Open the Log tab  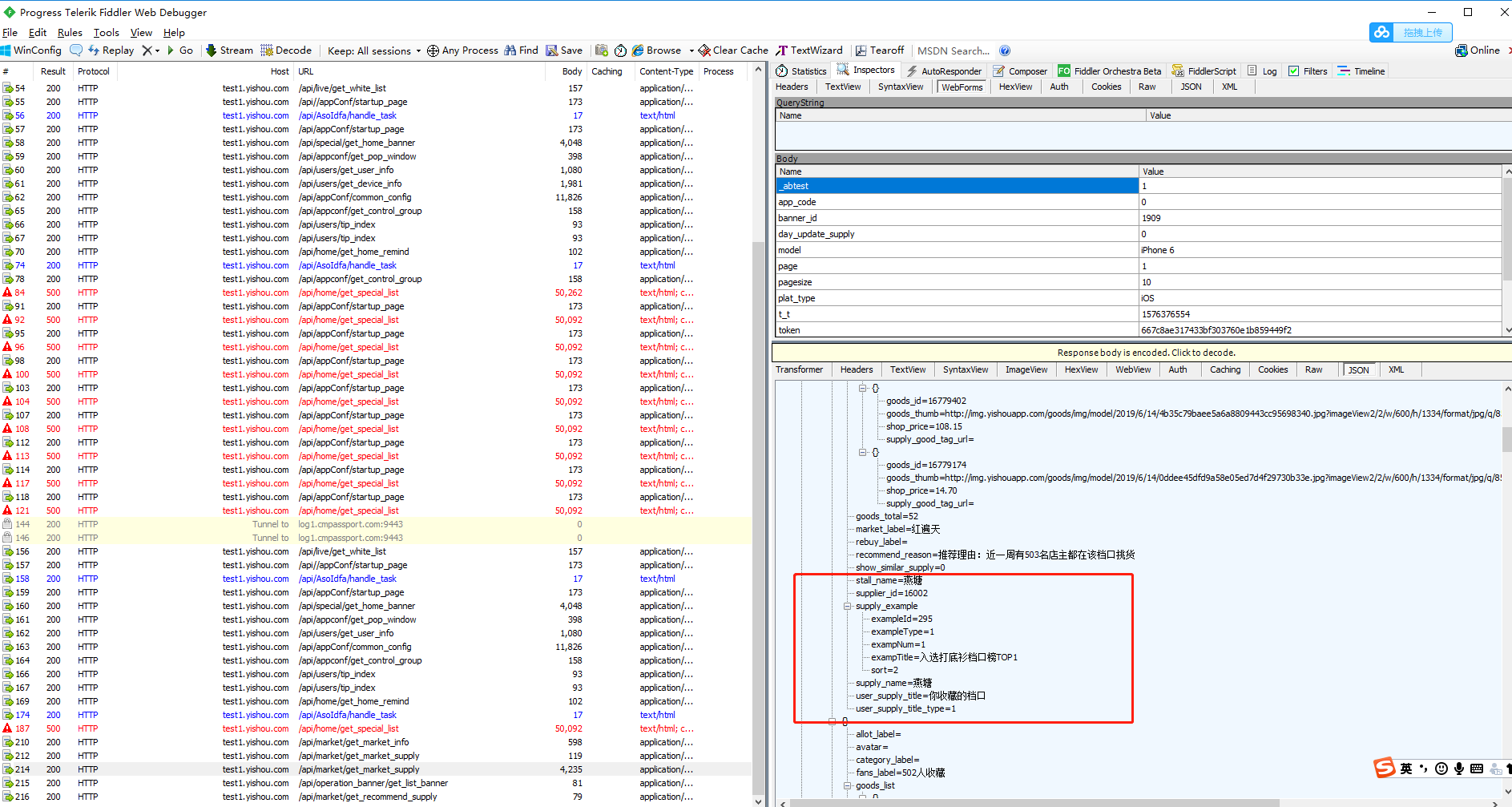click(1262, 71)
